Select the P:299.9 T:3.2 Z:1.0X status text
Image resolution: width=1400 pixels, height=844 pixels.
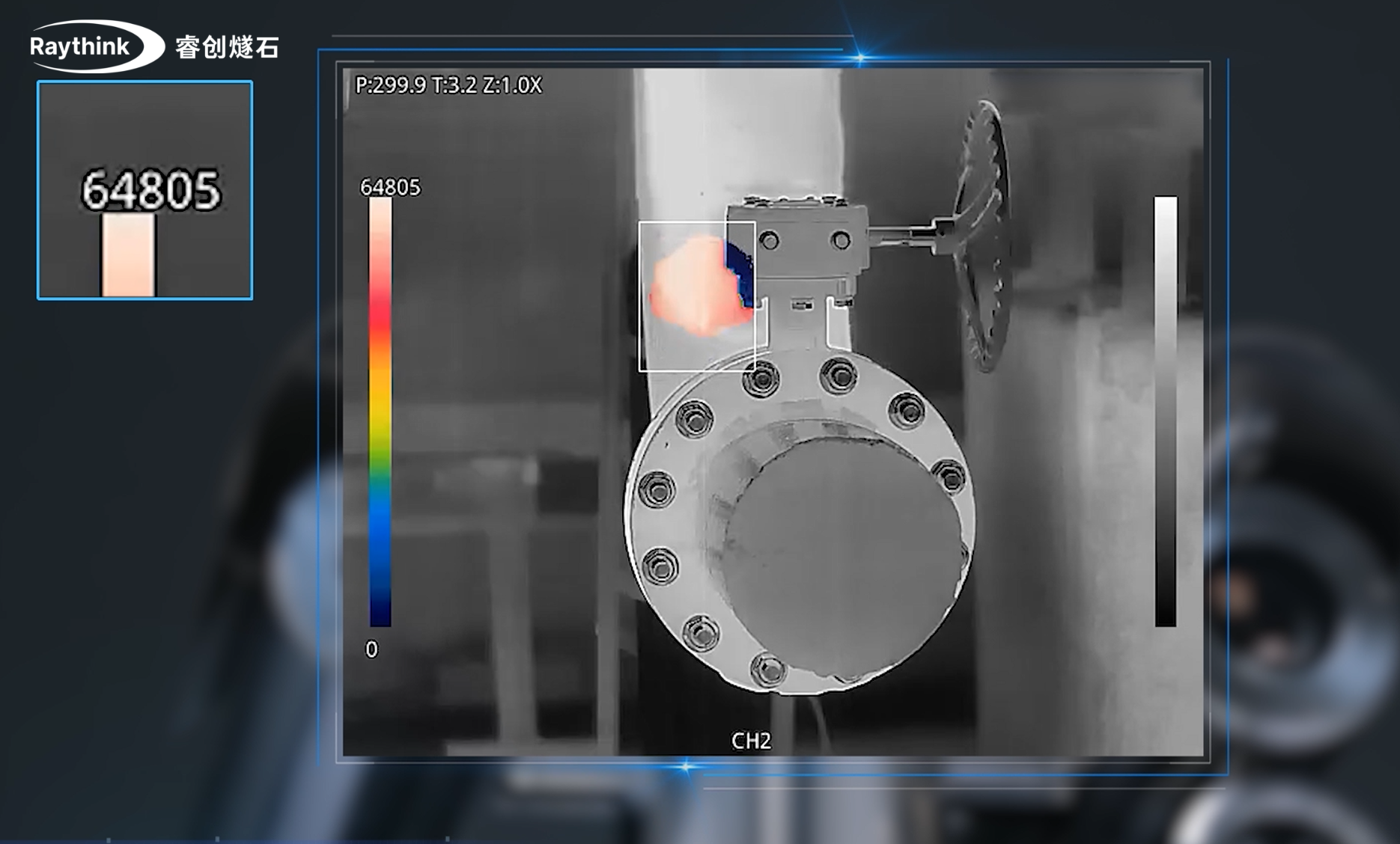pyautogui.click(x=448, y=85)
